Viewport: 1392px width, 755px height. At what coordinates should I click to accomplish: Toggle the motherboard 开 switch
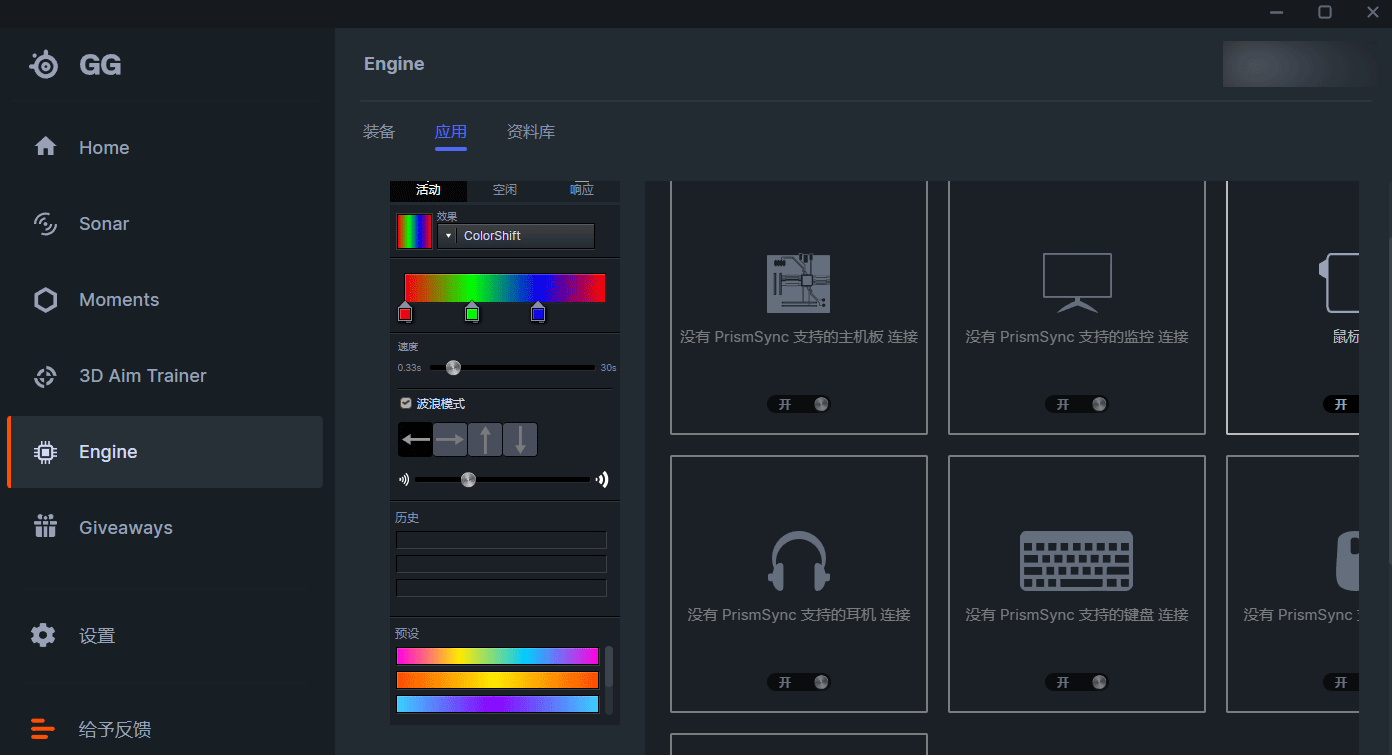pyautogui.click(x=799, y=404)
